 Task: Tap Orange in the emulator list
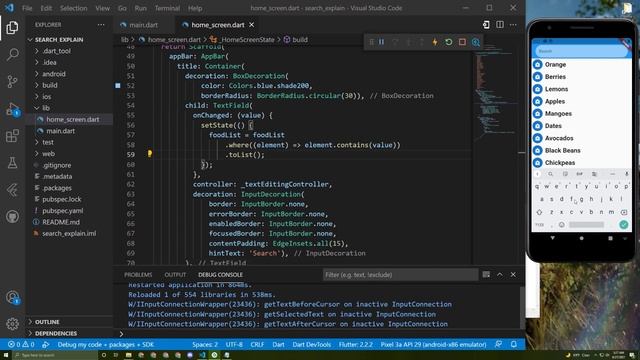point(555,64)
